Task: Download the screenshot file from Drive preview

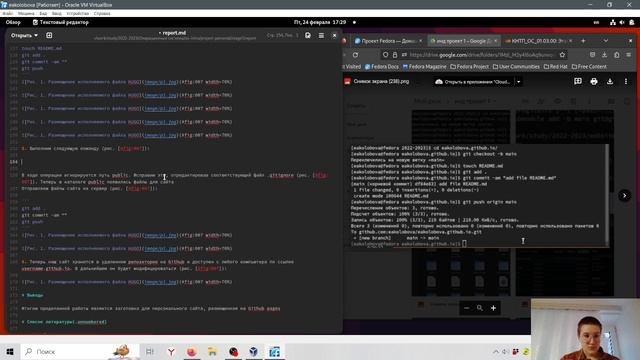Action: tap(610, 82)
